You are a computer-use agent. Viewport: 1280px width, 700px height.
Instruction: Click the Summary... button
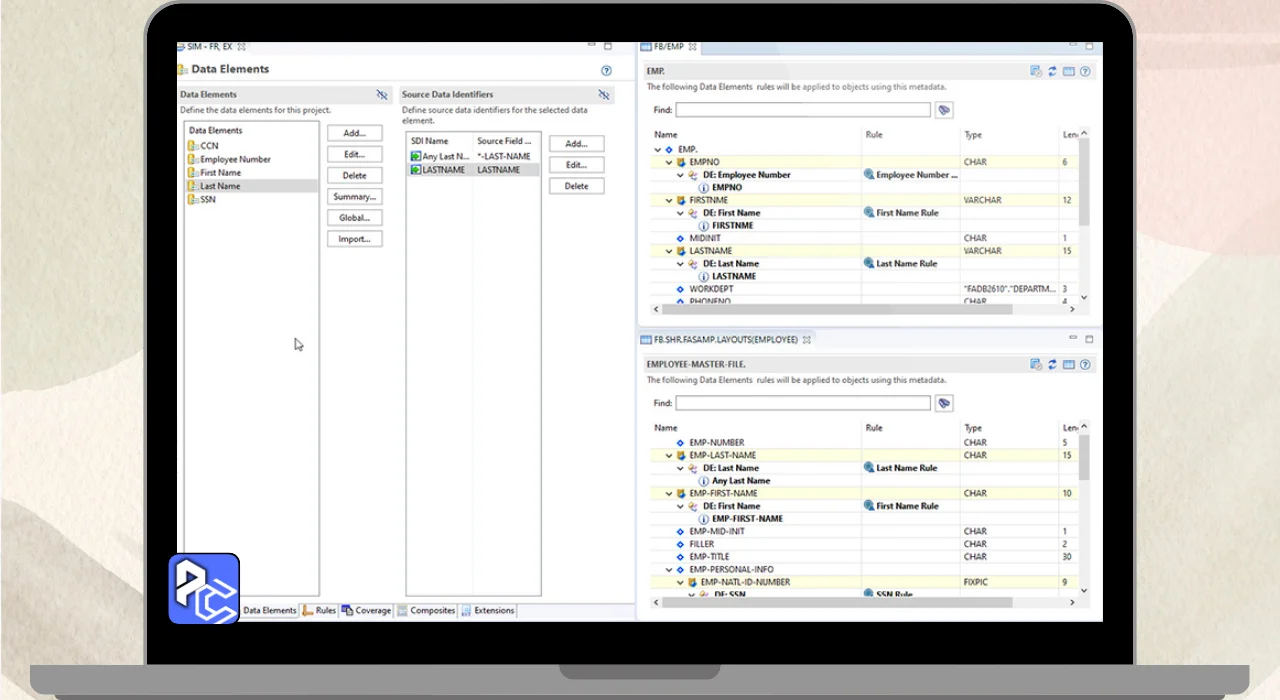click(354, 197)
